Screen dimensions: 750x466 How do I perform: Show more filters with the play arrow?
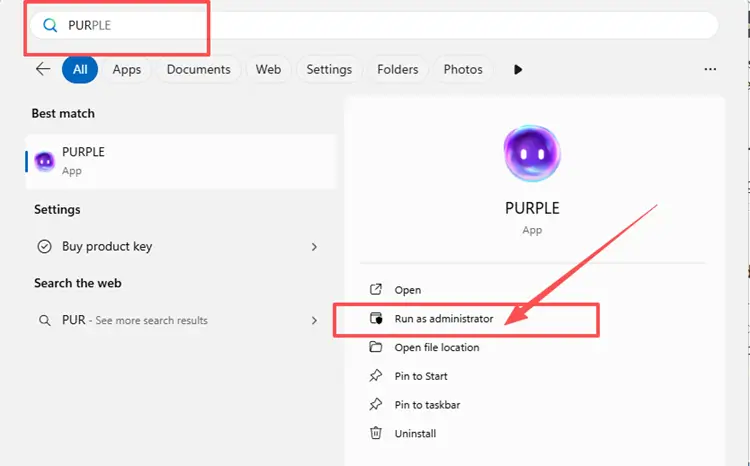click(518, 69)
